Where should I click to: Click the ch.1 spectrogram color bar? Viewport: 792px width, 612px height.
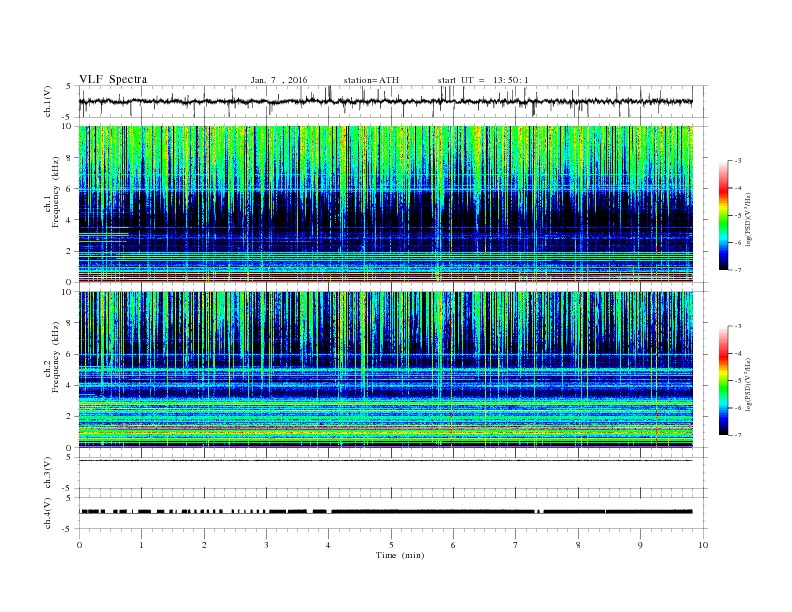pyautogui.click(x=723, y=216)
